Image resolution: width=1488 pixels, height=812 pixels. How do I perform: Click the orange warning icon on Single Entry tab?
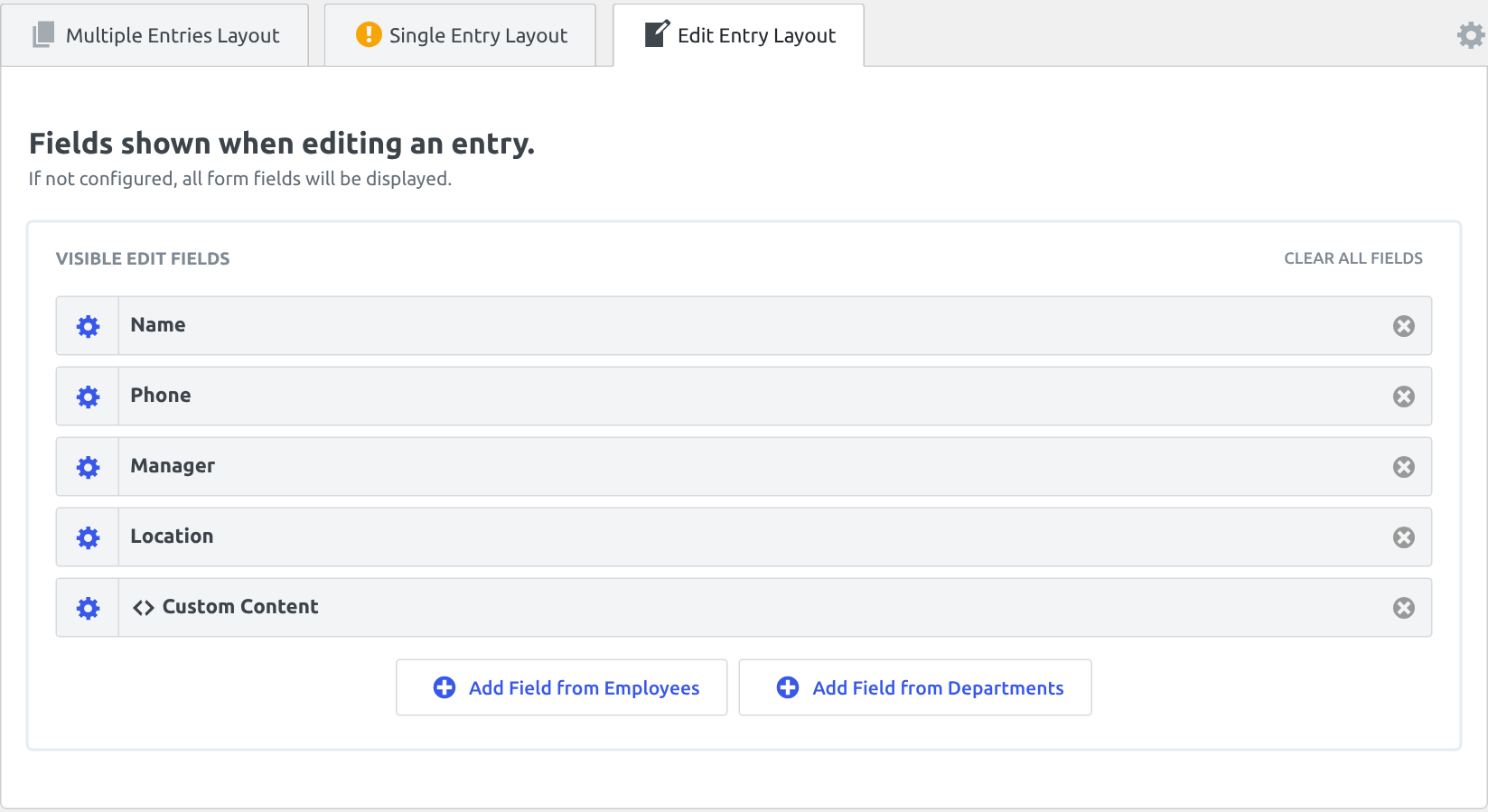tap(369, 34)
